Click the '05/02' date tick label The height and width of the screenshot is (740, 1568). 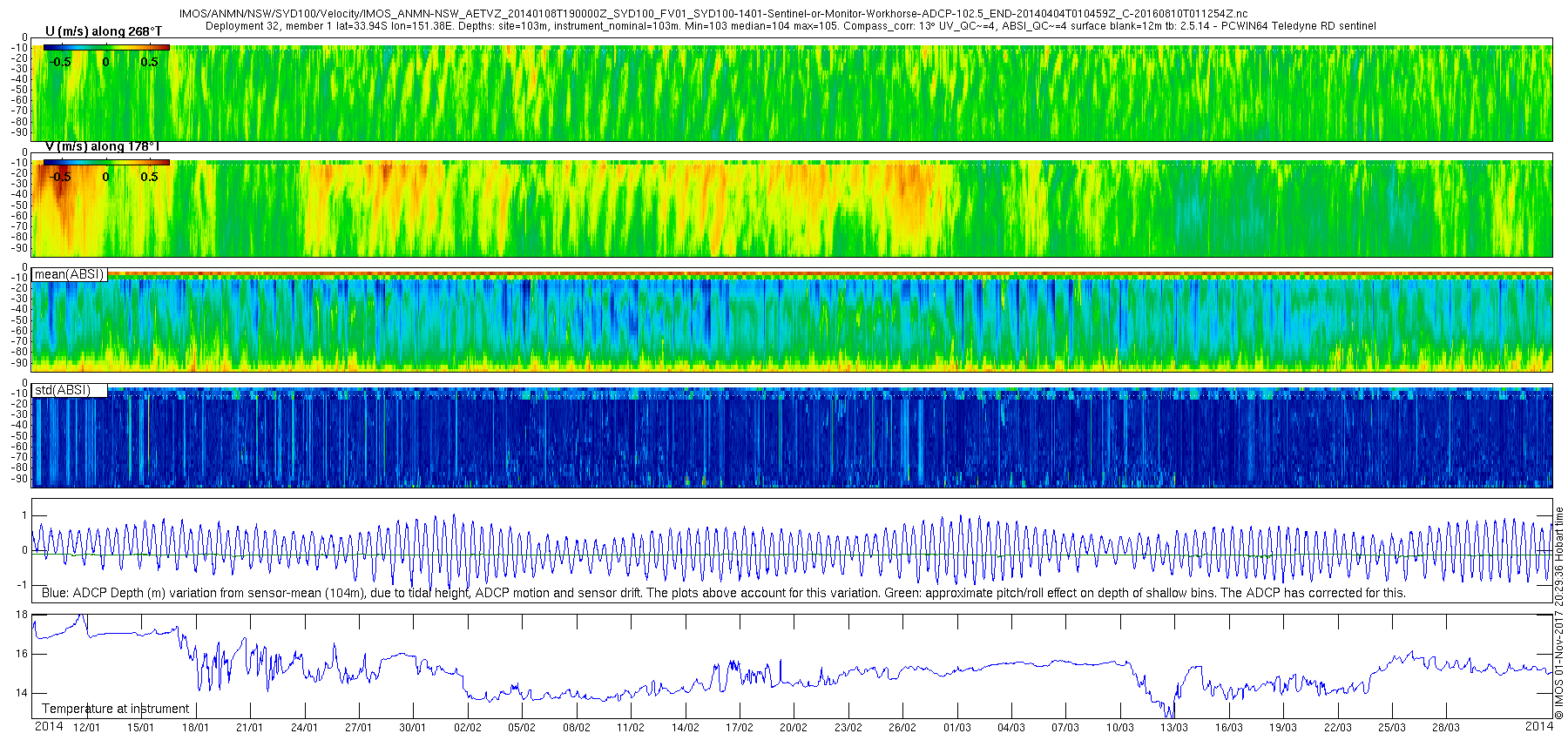point(522,728)
